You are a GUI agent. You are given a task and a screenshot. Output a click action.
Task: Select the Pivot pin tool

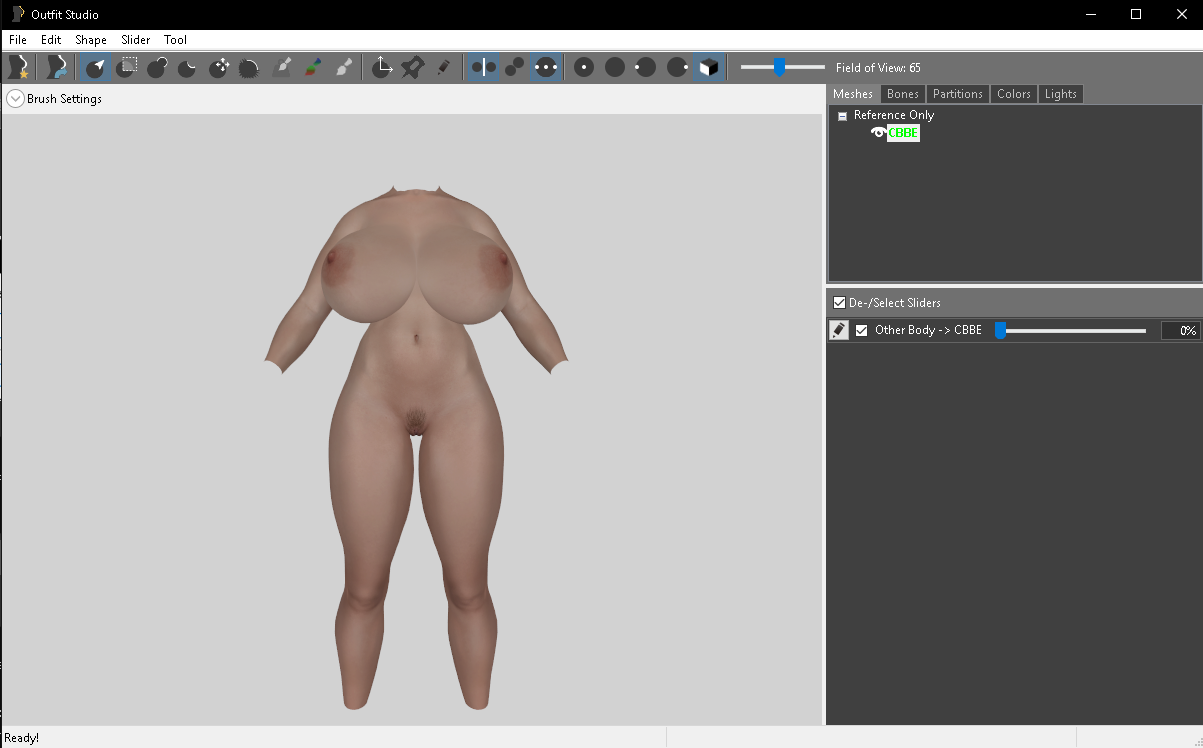[412, 67]
